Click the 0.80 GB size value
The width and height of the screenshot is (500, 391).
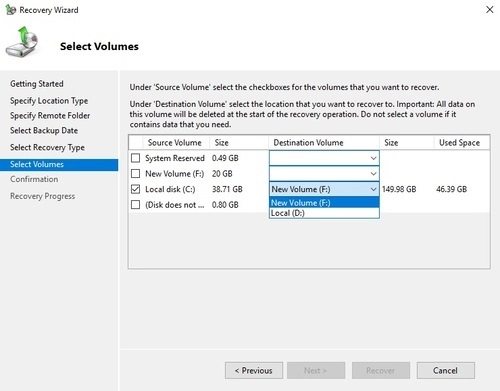point(225,205)
